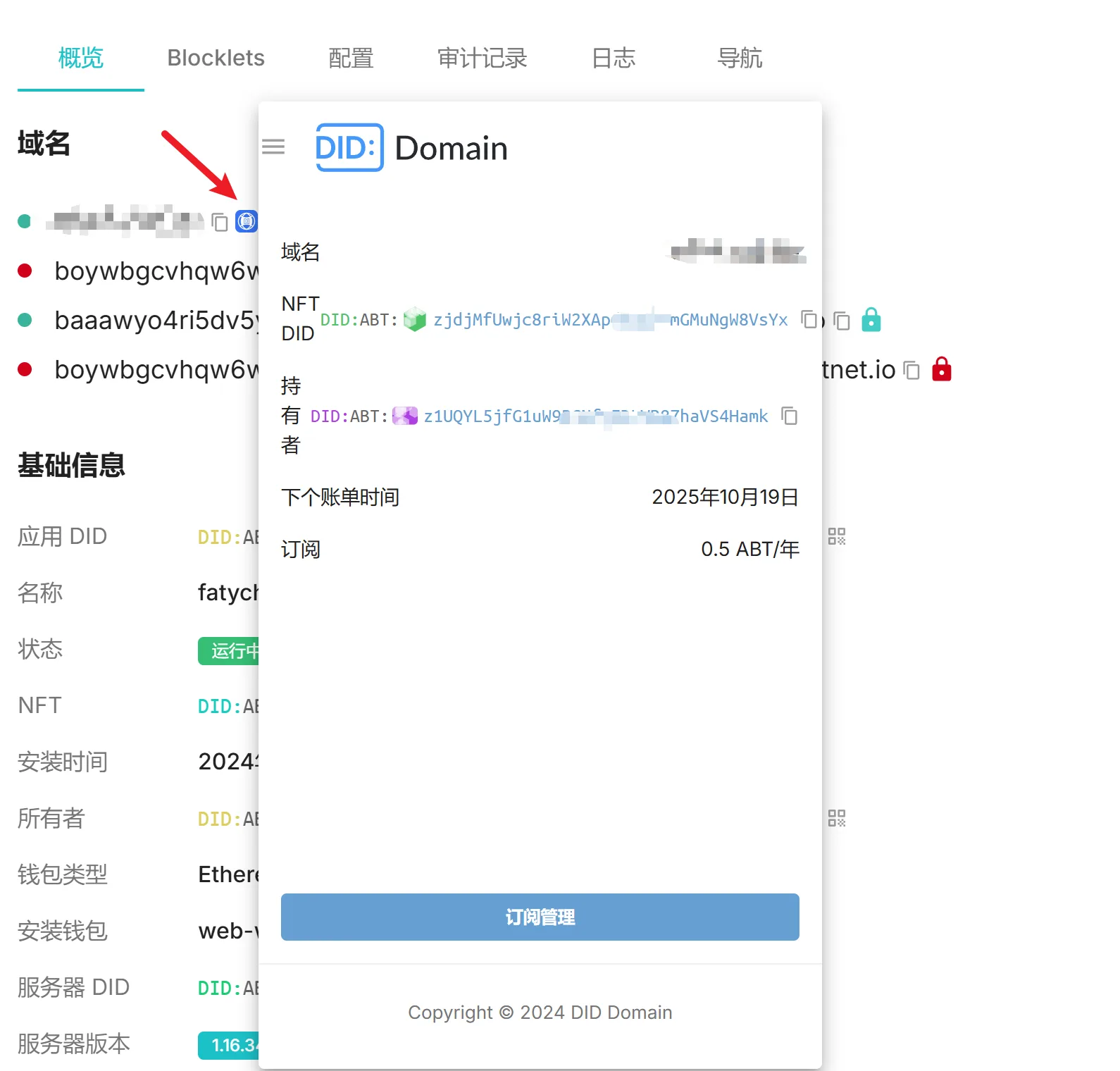The width and height of the screenshot is (1120, 1071).
Task: Open the 导航 tab
Action: click(740, 58)
